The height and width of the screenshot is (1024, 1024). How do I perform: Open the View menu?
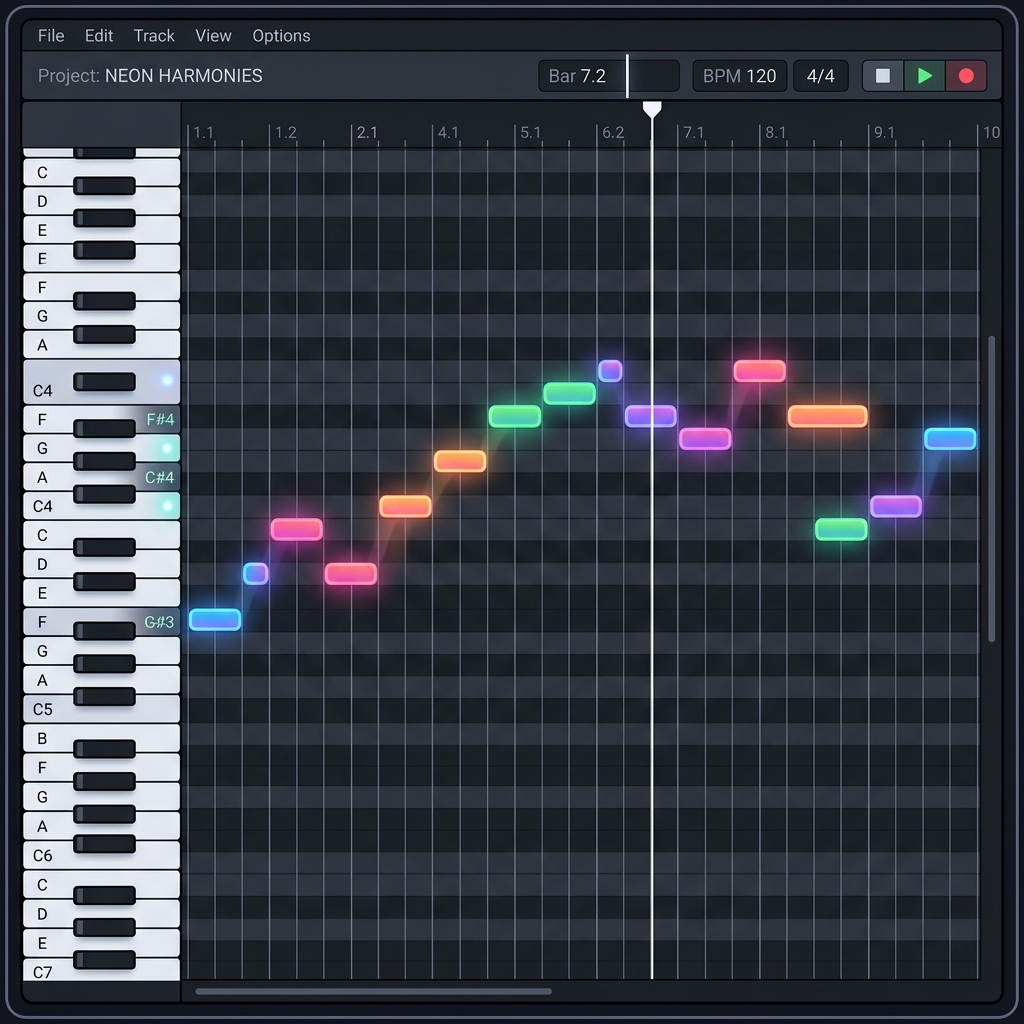click(x=213, y=35)
